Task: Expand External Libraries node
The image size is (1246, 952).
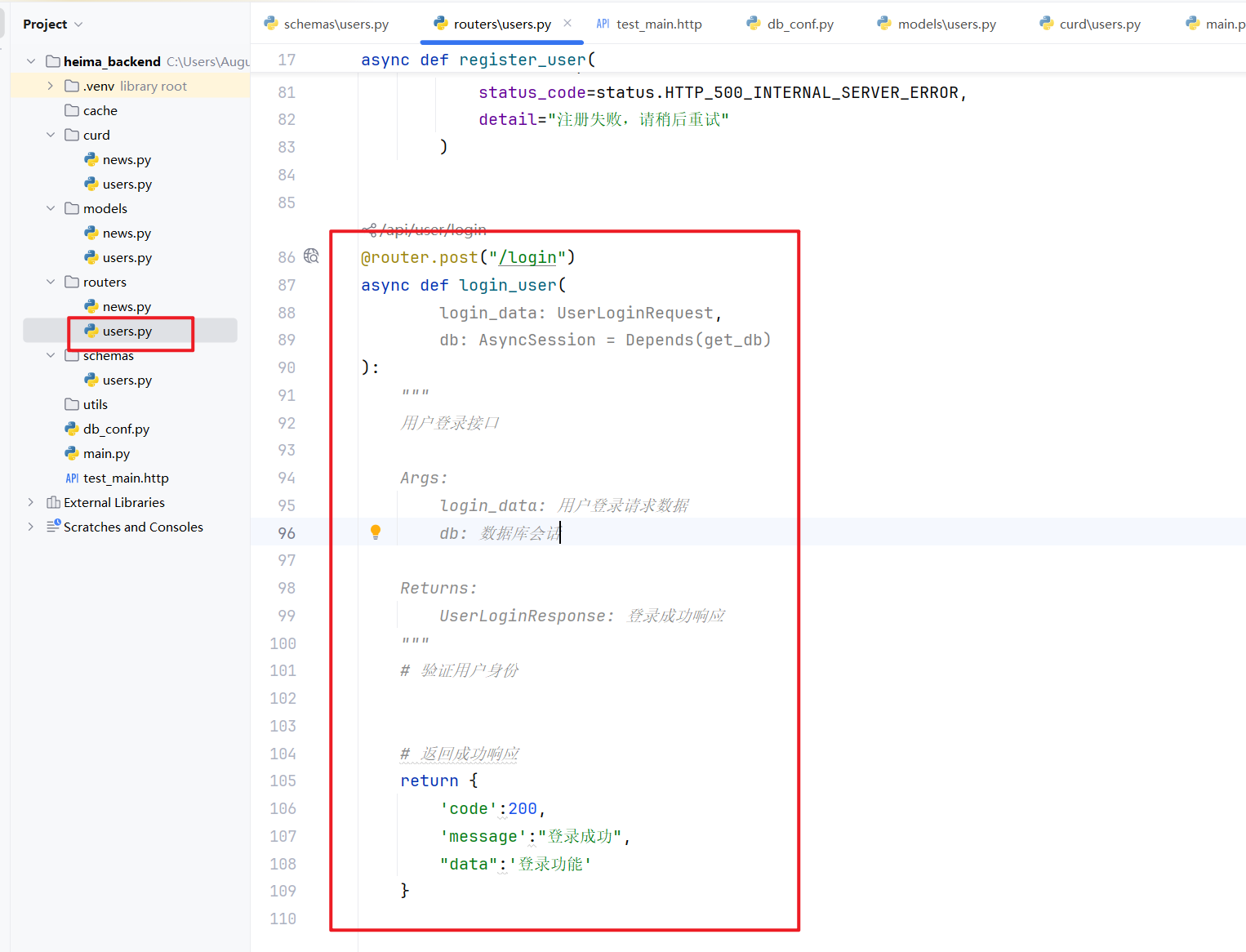Action: point(30,502)
